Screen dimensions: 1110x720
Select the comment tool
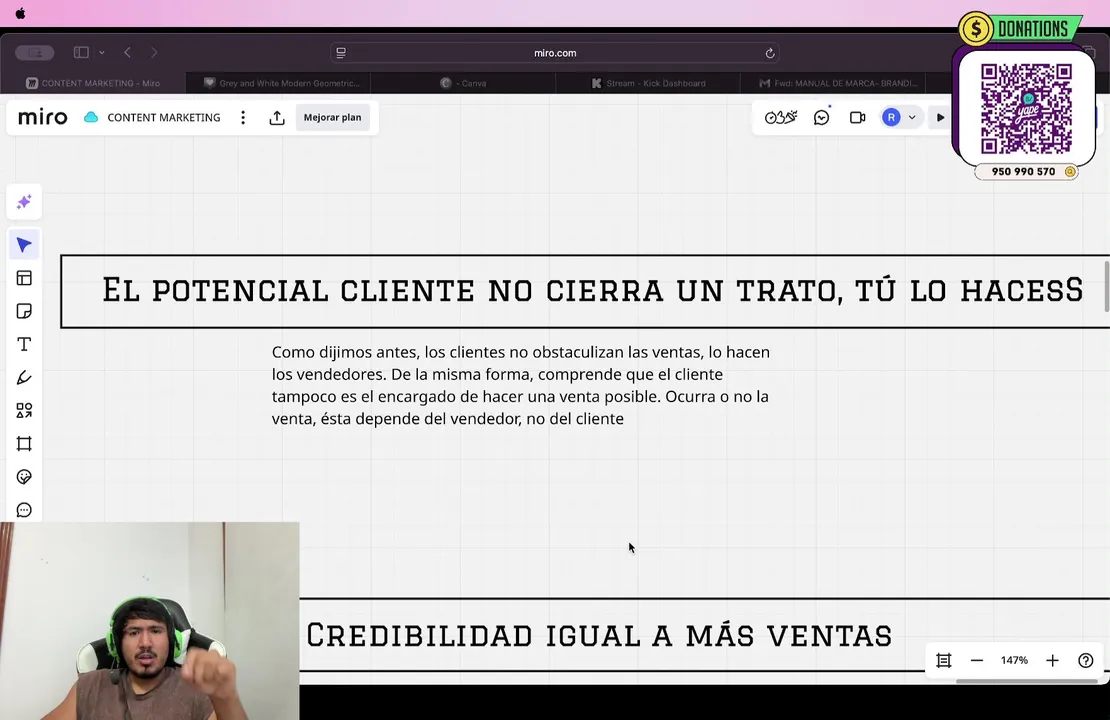[x=24, y=510]
